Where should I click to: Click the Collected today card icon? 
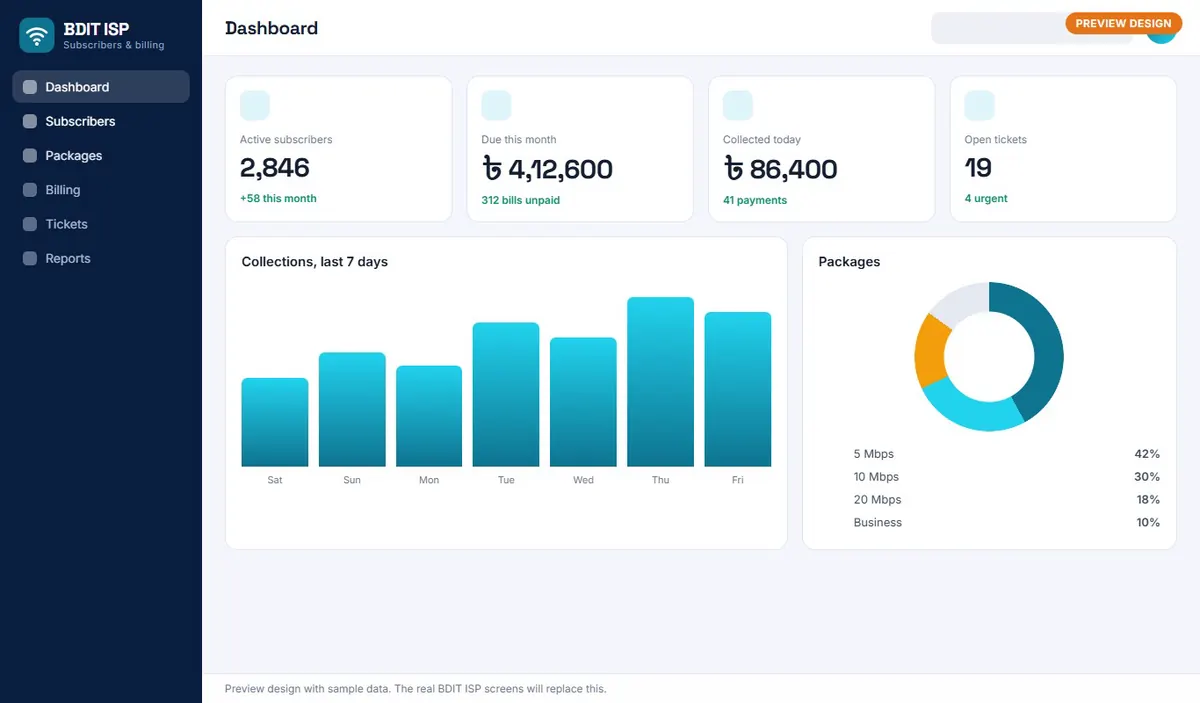[738, 105]
